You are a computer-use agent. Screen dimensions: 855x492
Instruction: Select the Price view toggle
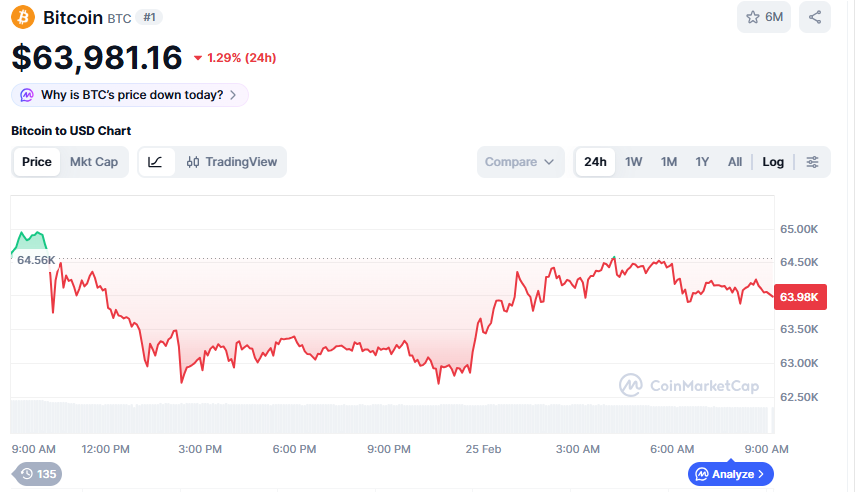point(37,162)
